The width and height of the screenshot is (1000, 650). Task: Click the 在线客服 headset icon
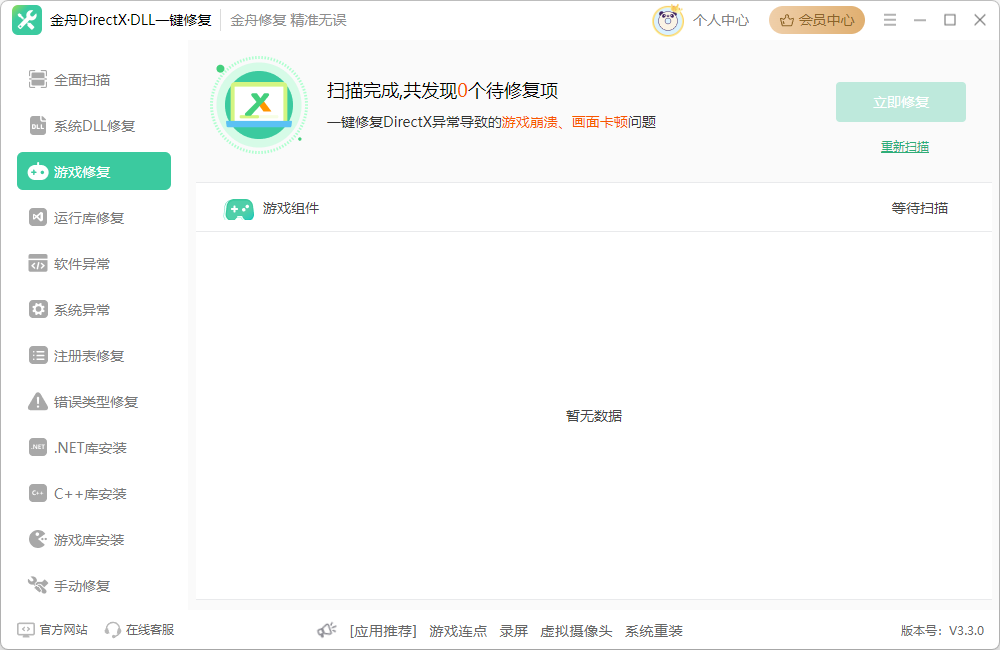pyautogui.click(x=112, y=630)
